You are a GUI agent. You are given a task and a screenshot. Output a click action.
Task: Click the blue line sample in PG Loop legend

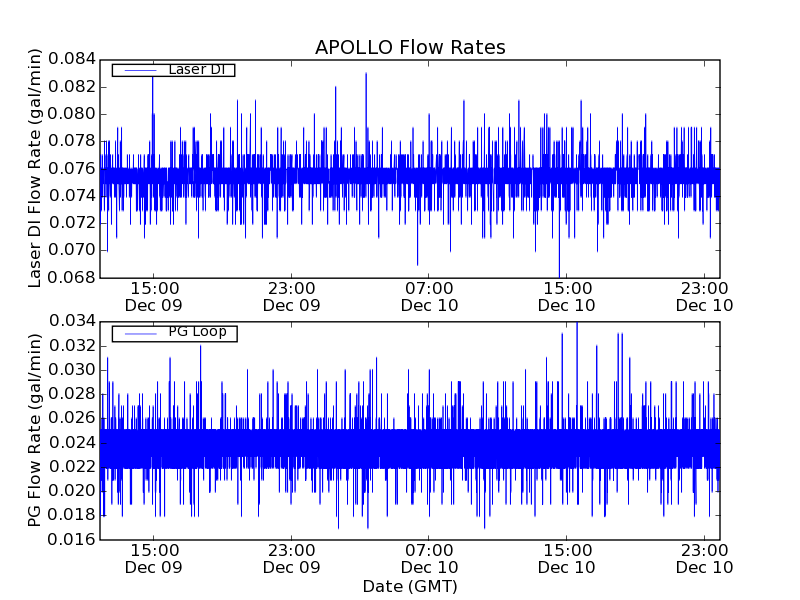(x=141, y=334)
